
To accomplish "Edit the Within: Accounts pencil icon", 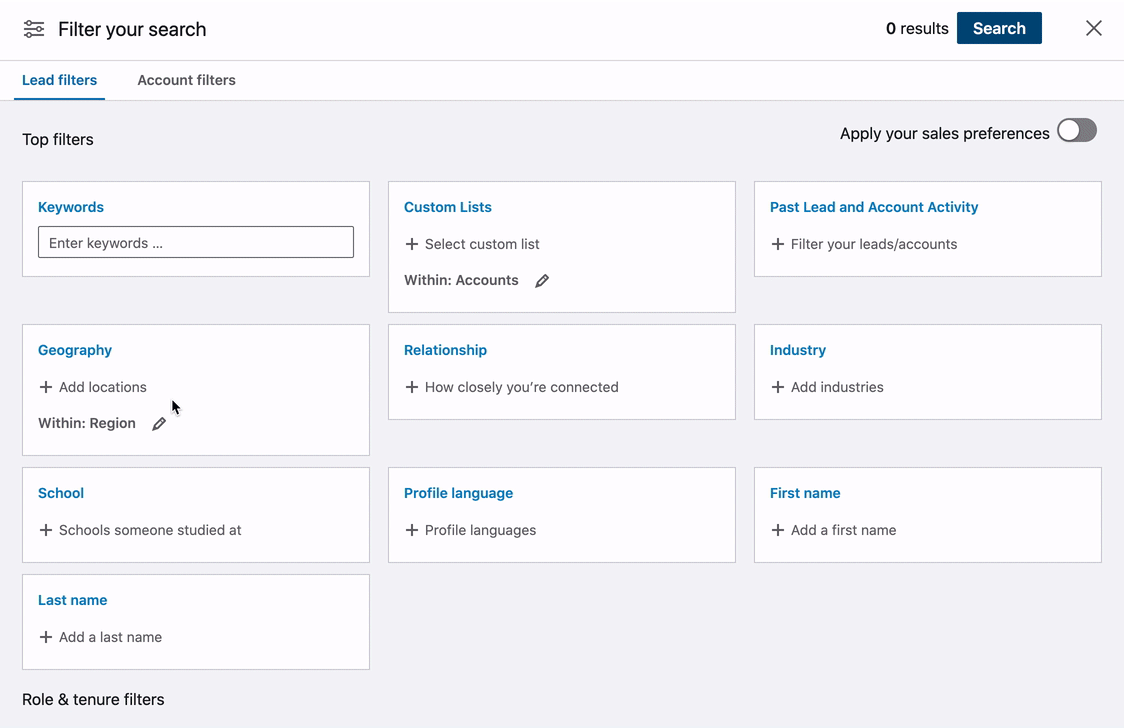I will 542,281.
